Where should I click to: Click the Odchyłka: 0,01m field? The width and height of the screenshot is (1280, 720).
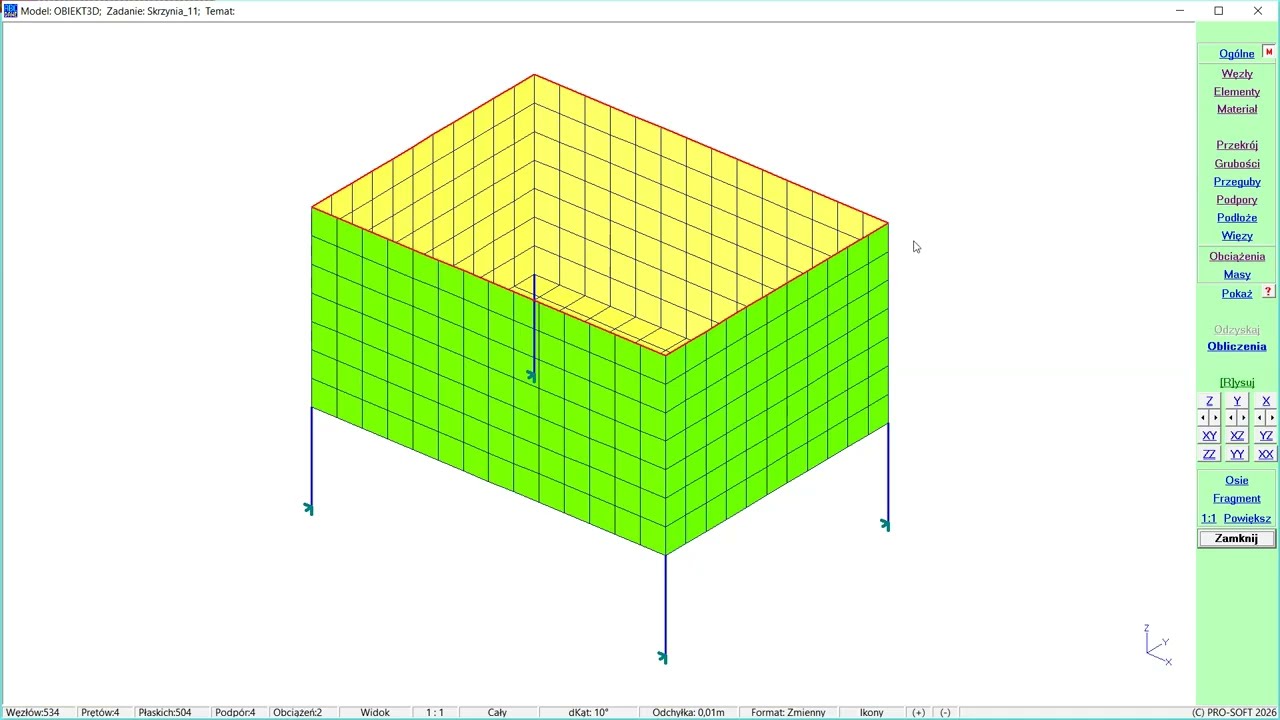click(x=688, y=712)
